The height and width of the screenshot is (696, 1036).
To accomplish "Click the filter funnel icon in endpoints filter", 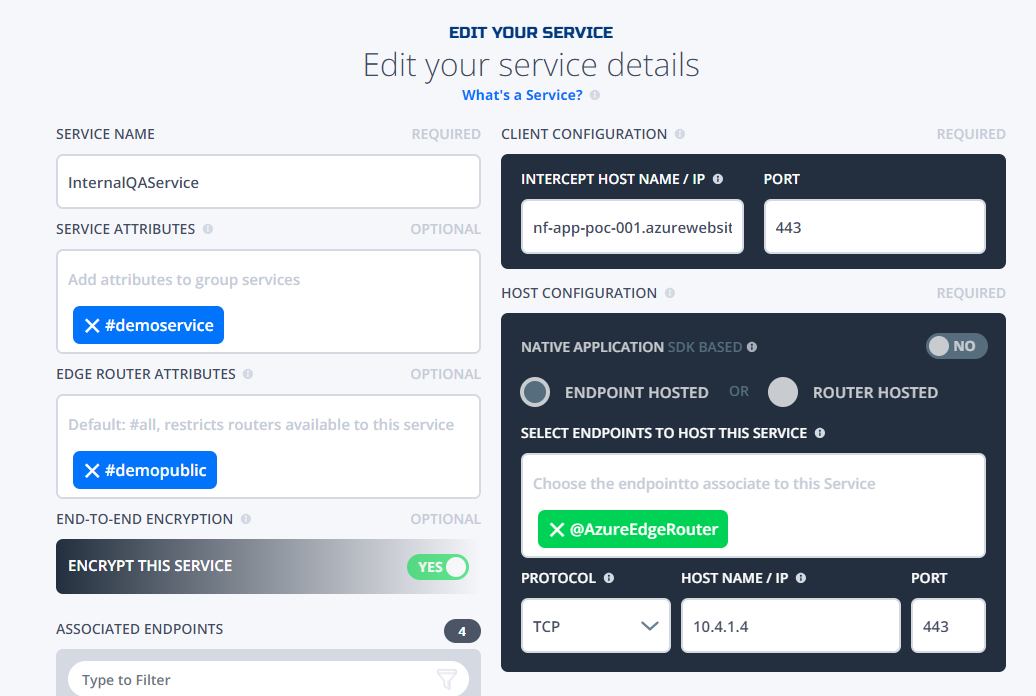I will point(446,679).
